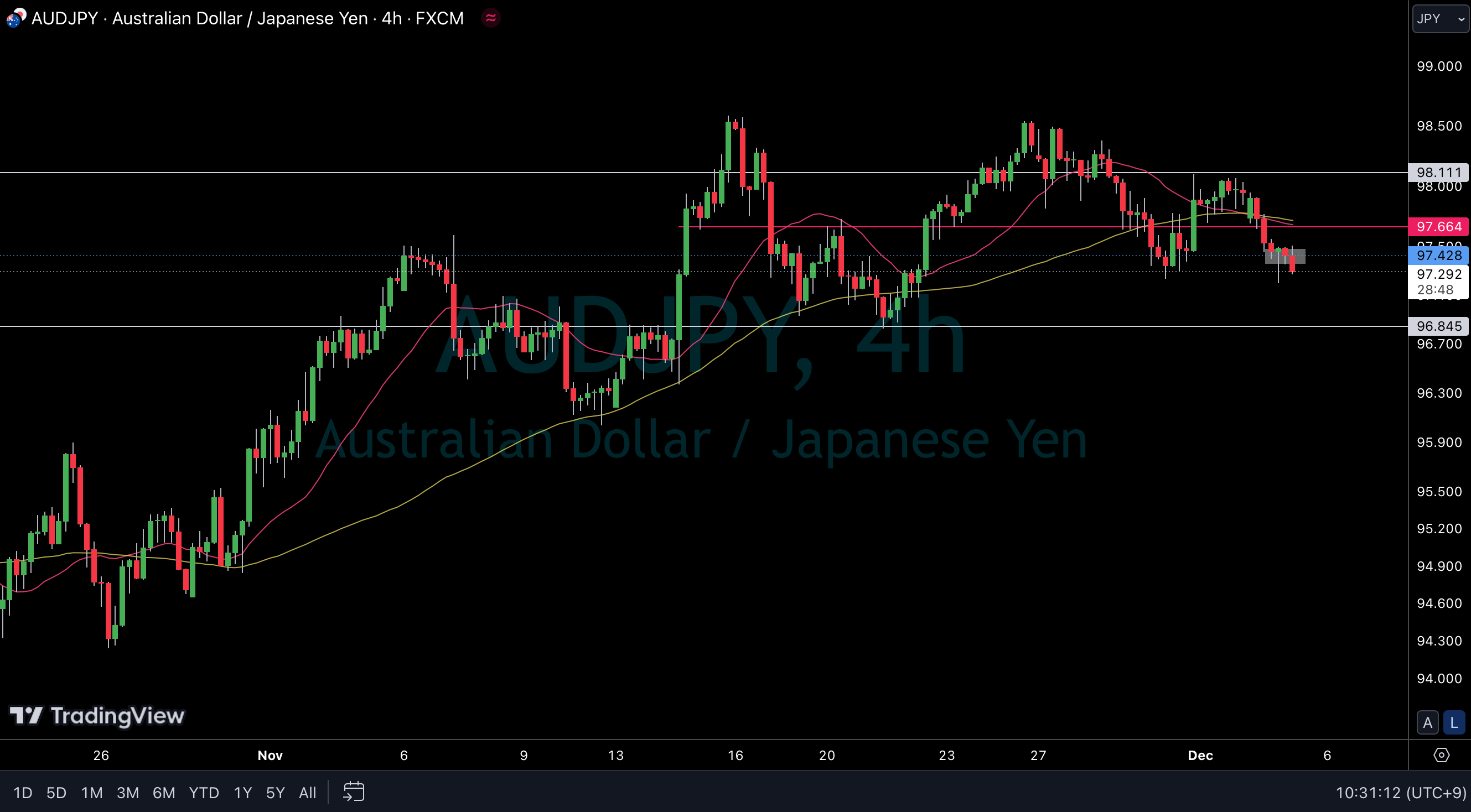The image size is (1471, 812).
Task: Click the AUDJPY currency flag icon
Action: tap(15, 18)
